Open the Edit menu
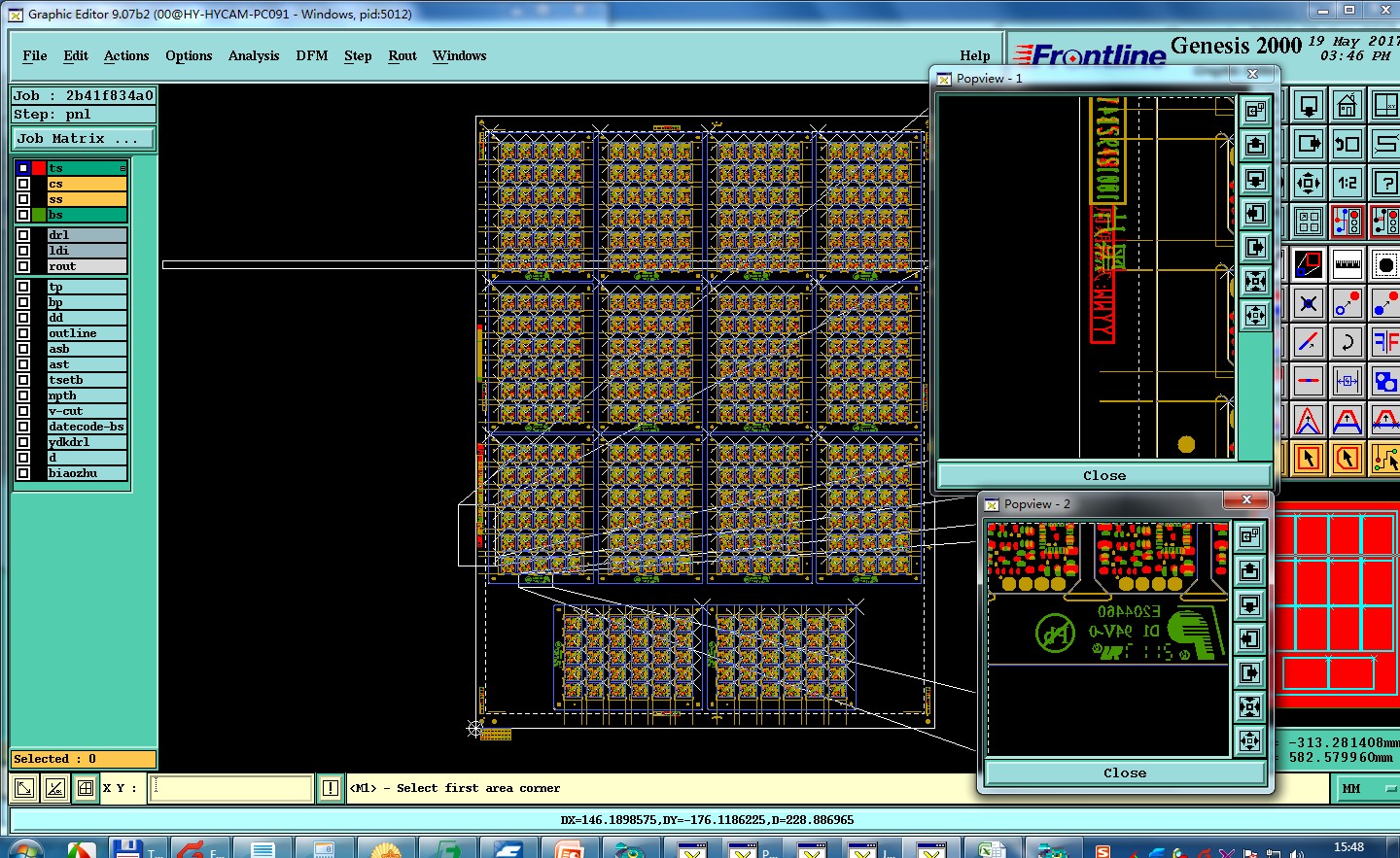 tap(76, 55)
